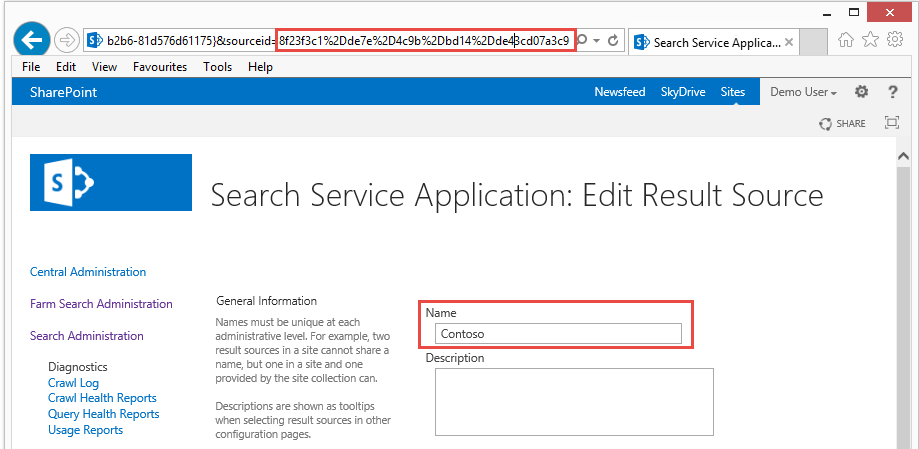Click the page scrollbar up arrow

(x=904, y=157)
